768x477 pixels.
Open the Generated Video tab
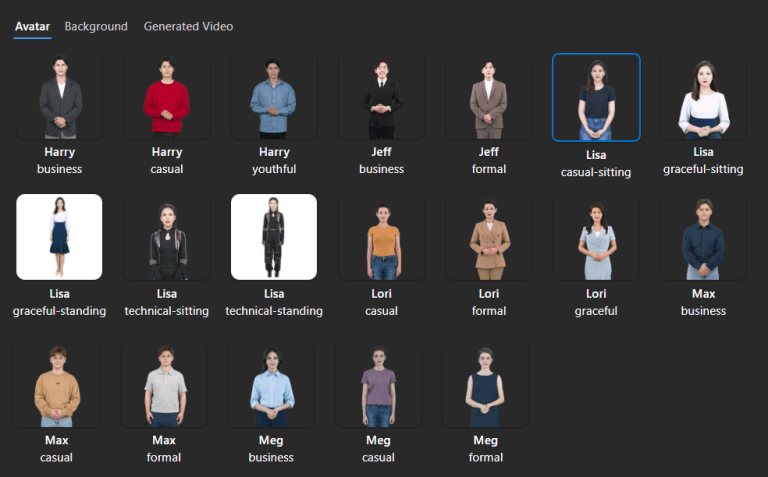coord(188,26)
